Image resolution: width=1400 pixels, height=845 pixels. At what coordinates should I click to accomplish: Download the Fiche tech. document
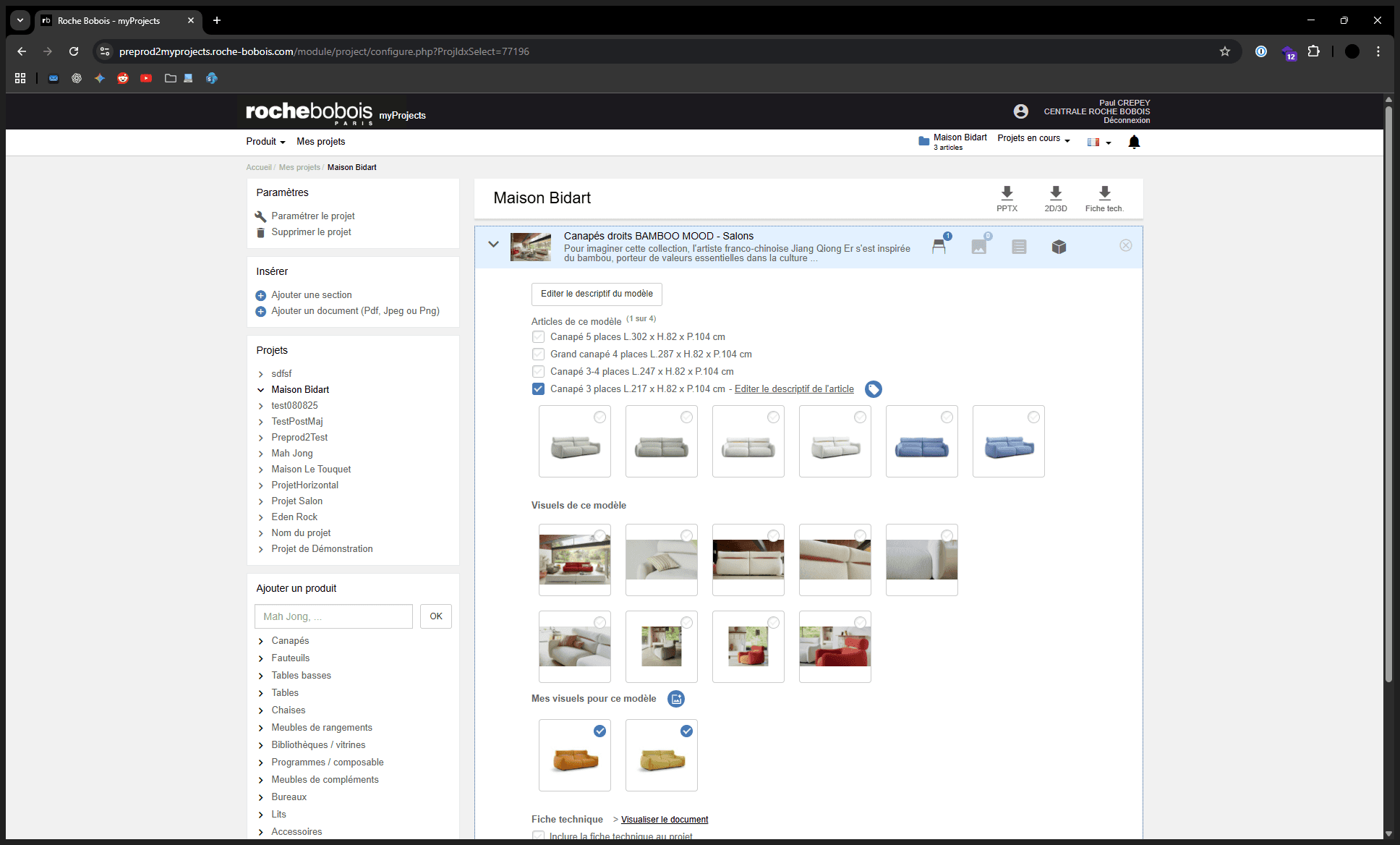click(1104, 198)
